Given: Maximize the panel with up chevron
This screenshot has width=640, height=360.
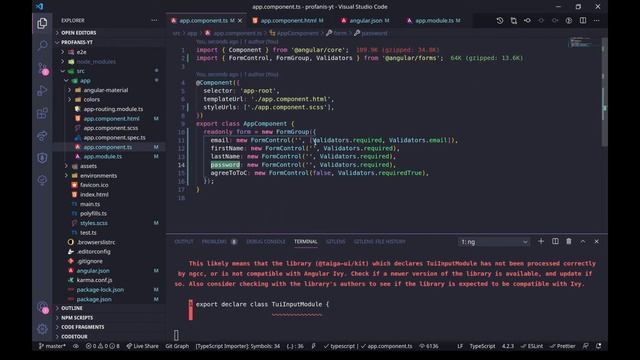Looking at the screenshot, I should (x=583, y=242).
